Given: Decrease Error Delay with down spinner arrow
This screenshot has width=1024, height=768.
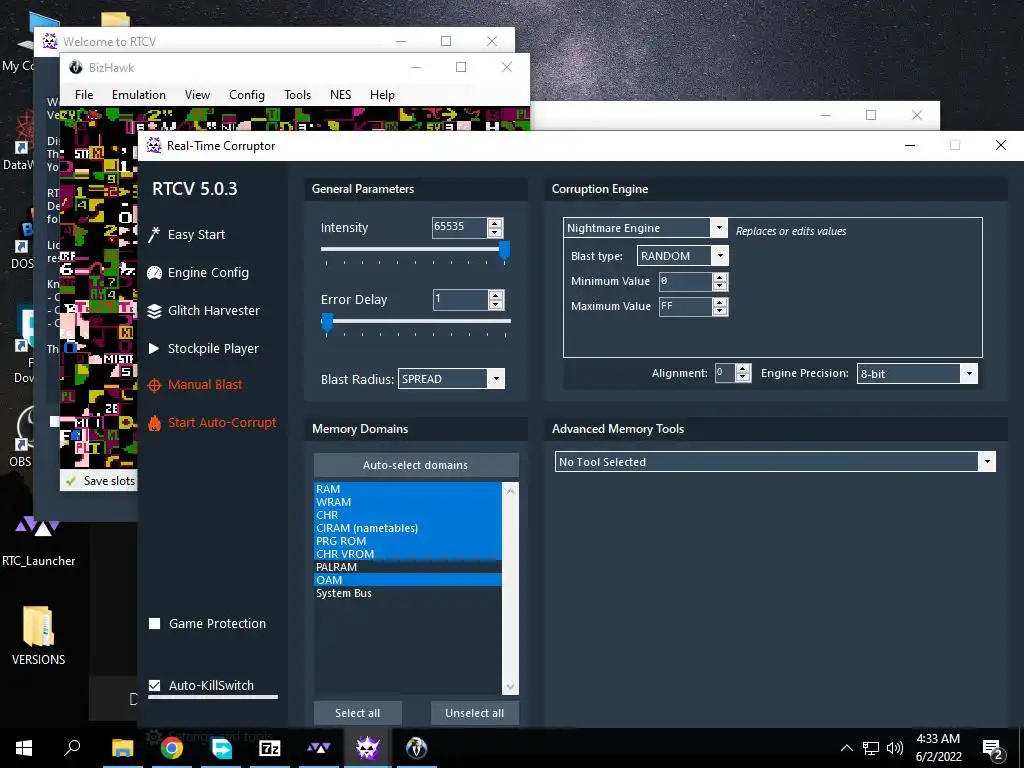Looking at the screenshot, I should click(x=496, y=305).
